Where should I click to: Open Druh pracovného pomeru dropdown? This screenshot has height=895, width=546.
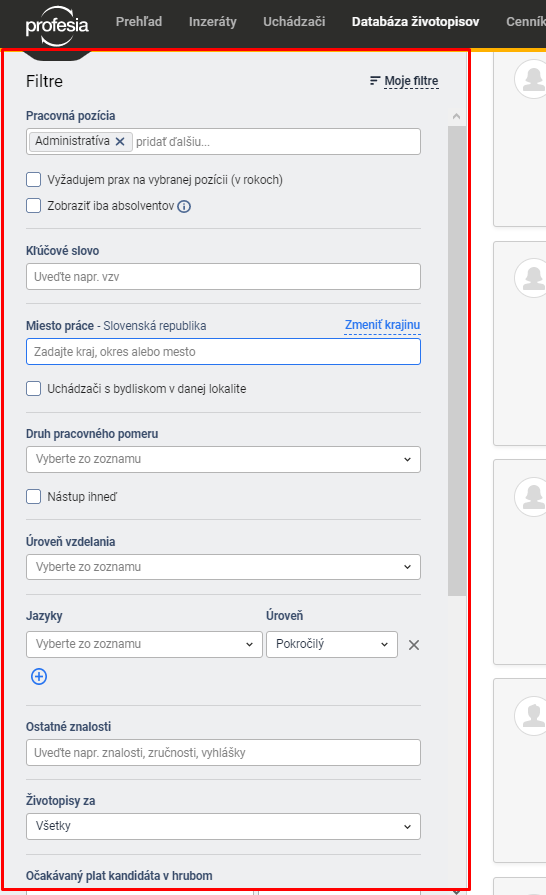point(223,459)
